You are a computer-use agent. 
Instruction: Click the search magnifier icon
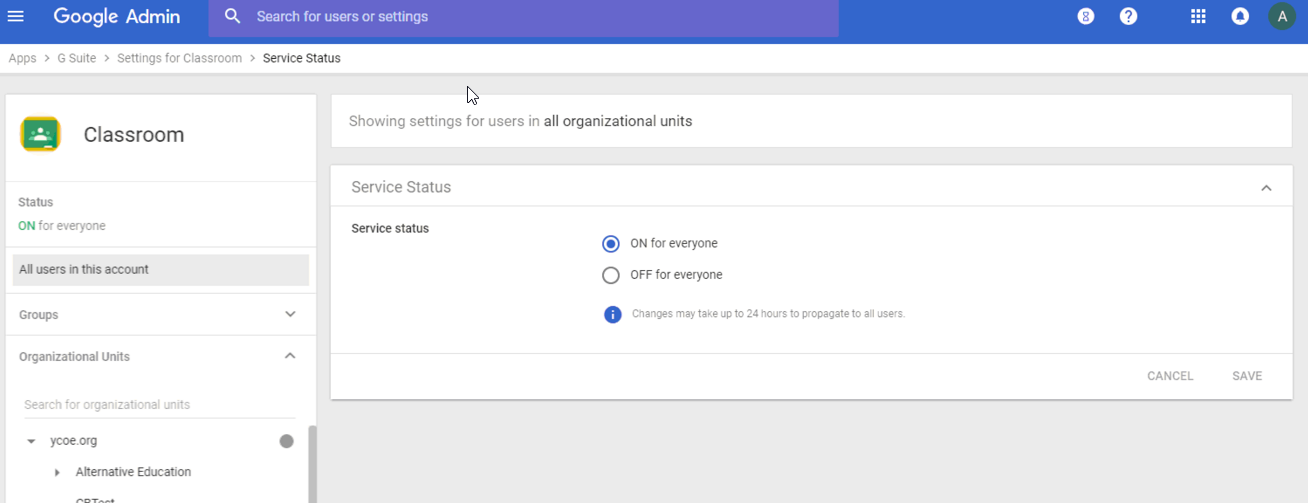pyautogui.click(x=233, y=16)
